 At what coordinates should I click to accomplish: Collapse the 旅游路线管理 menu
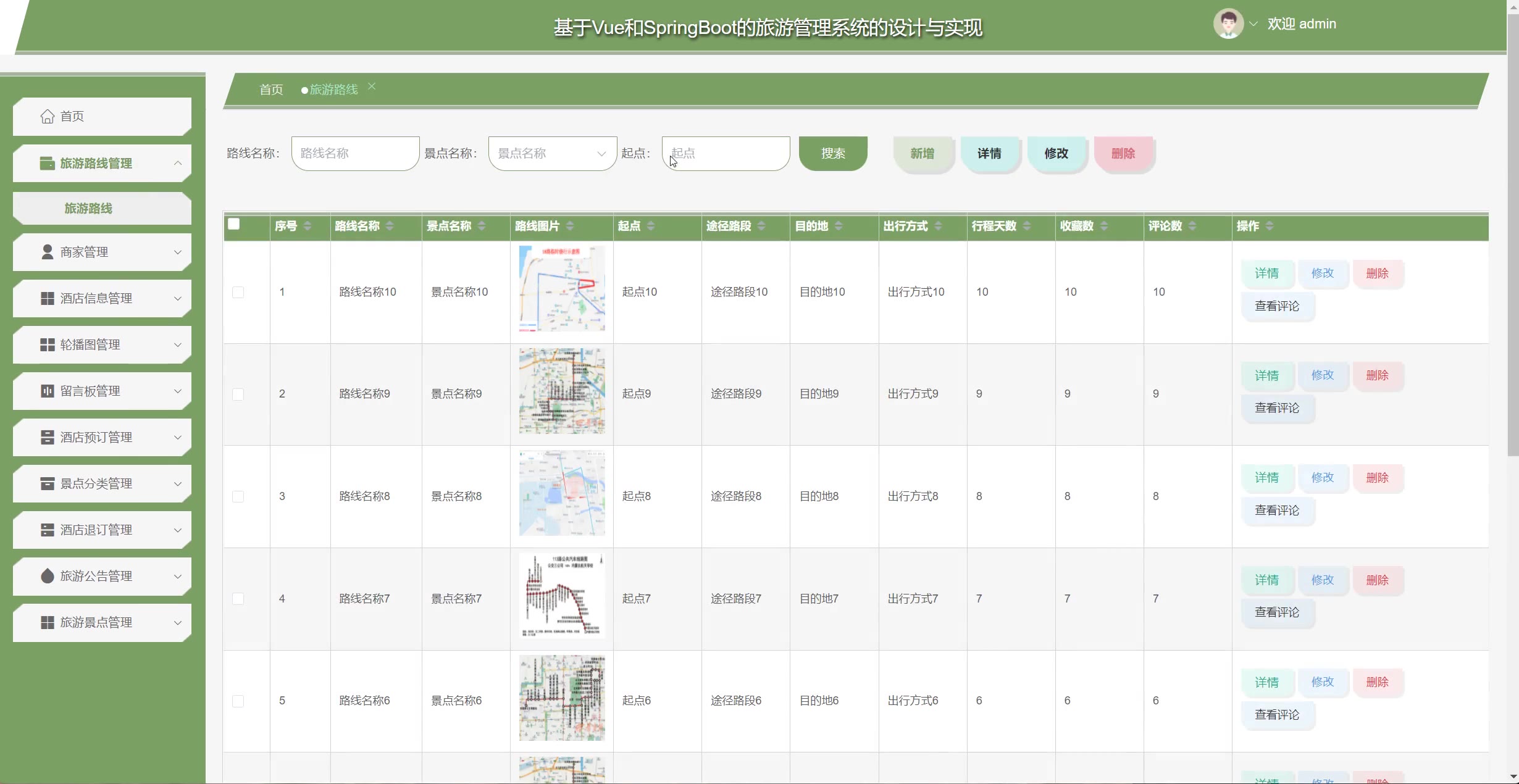pyautogui.click(x=102, y=163)
